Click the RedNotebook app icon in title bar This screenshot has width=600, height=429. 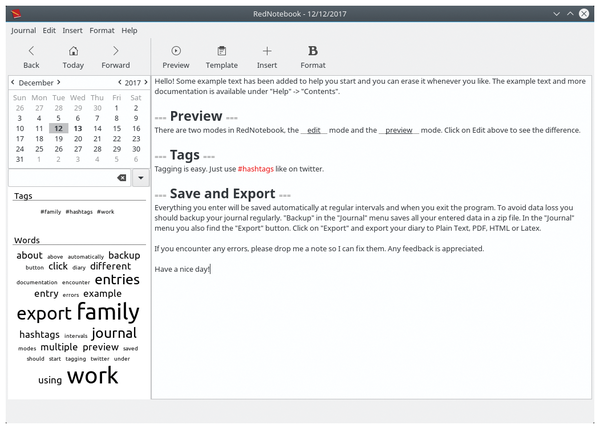pos(16,14)
